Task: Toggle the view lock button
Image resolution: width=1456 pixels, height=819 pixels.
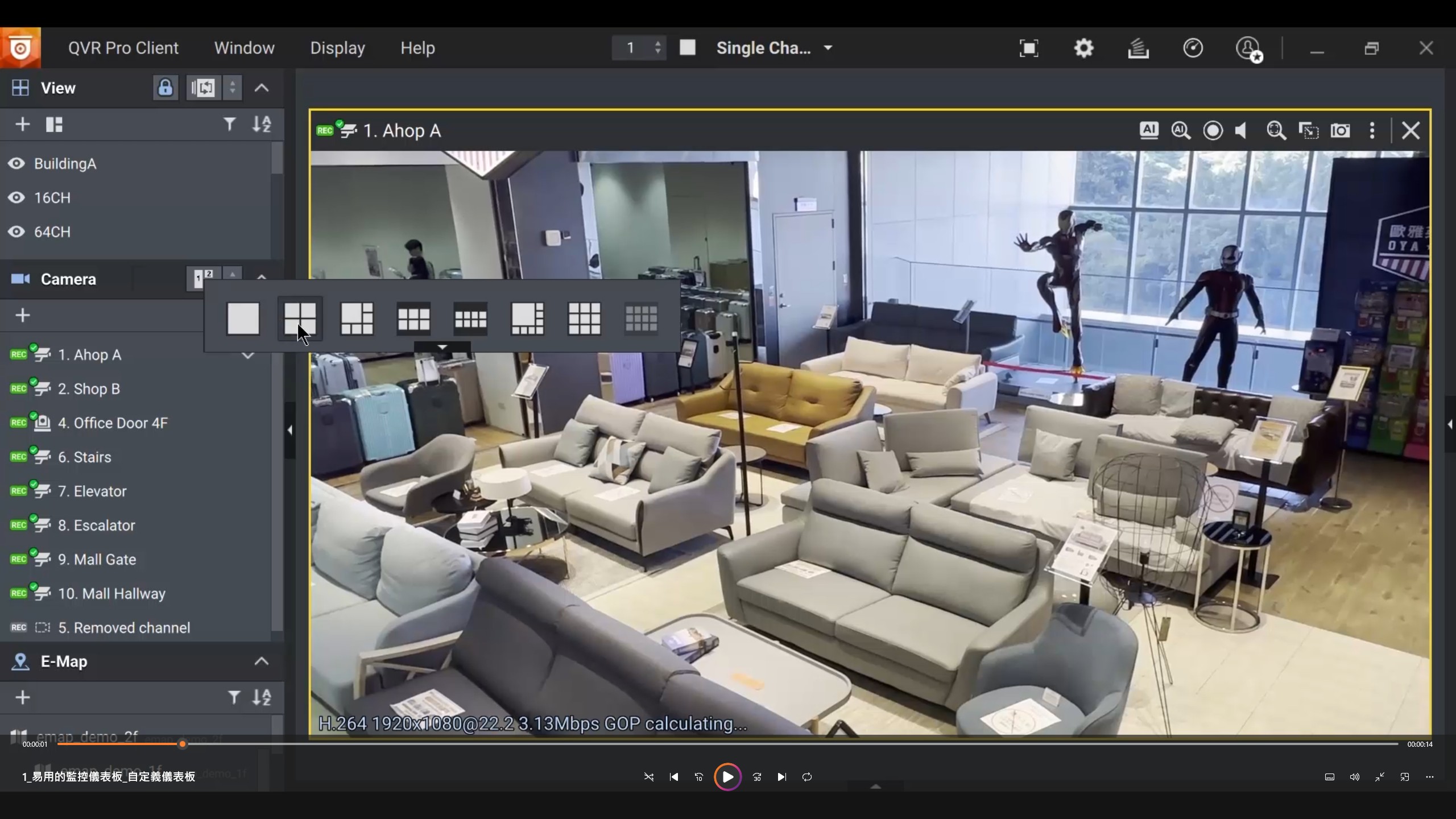Action: tap(165, 88)
